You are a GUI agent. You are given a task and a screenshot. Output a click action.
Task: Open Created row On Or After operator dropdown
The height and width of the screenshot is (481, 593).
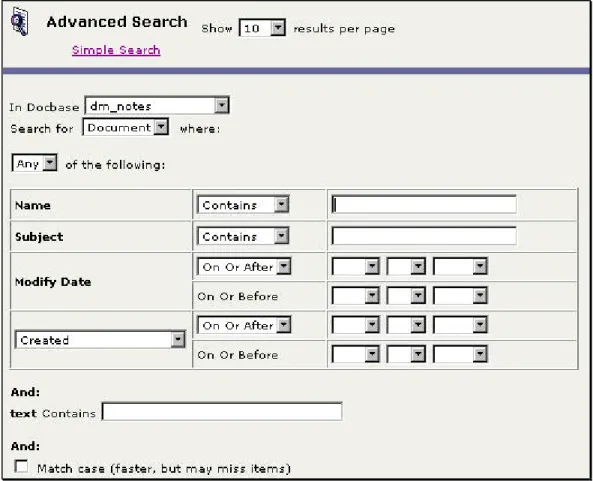(x=244, y=325)
